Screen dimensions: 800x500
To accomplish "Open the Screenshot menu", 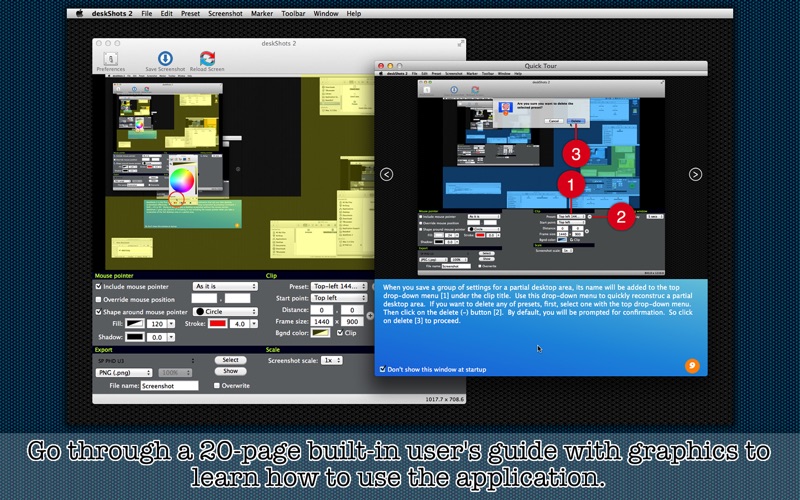I will click(225, 14).
